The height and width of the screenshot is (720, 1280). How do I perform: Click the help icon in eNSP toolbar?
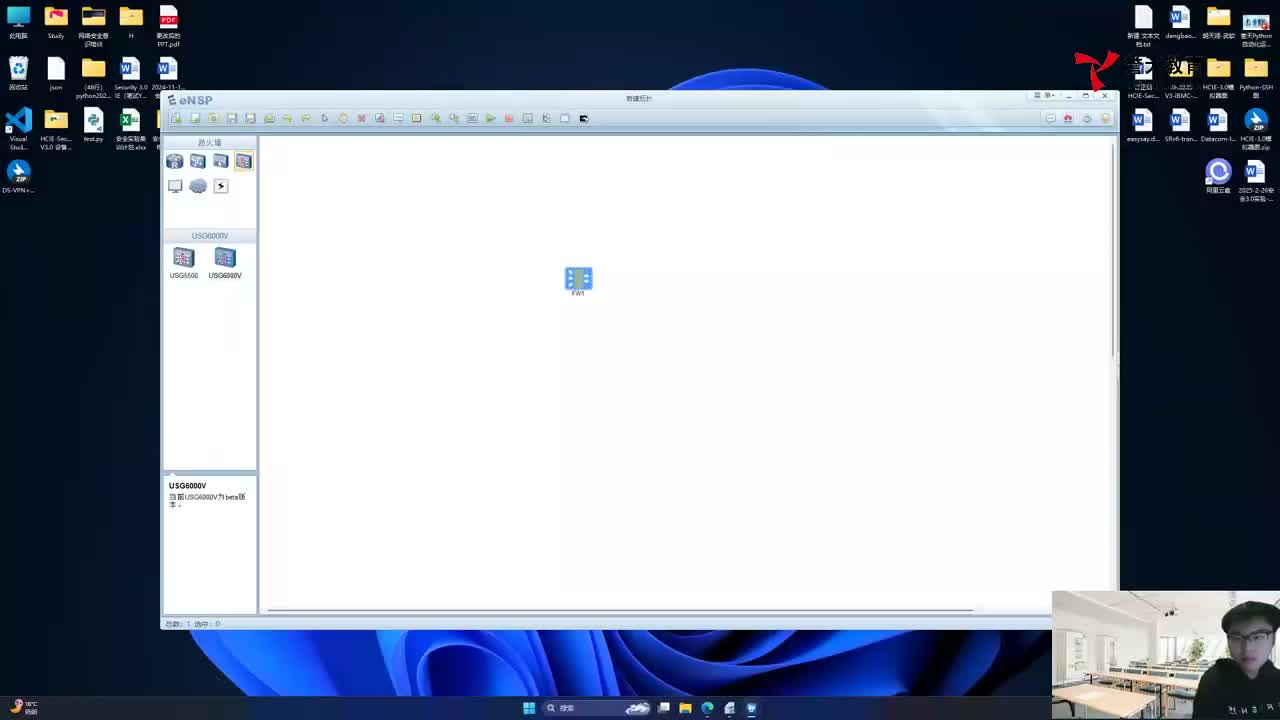coord(1105,118)
